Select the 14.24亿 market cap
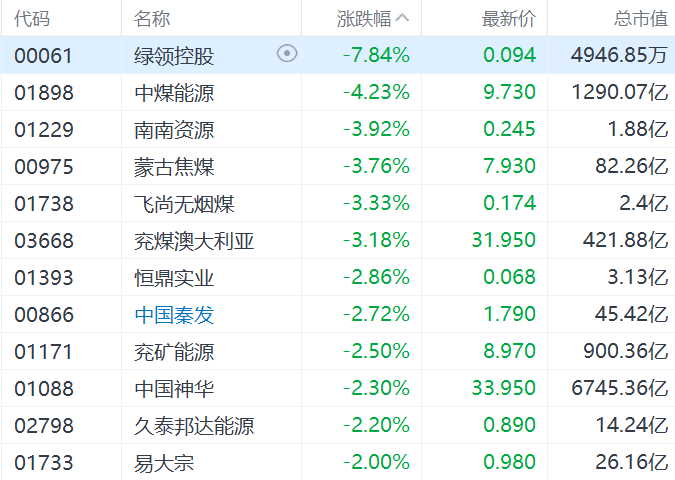This screenshot has width=675, height=480. click(x=632, y=425)
